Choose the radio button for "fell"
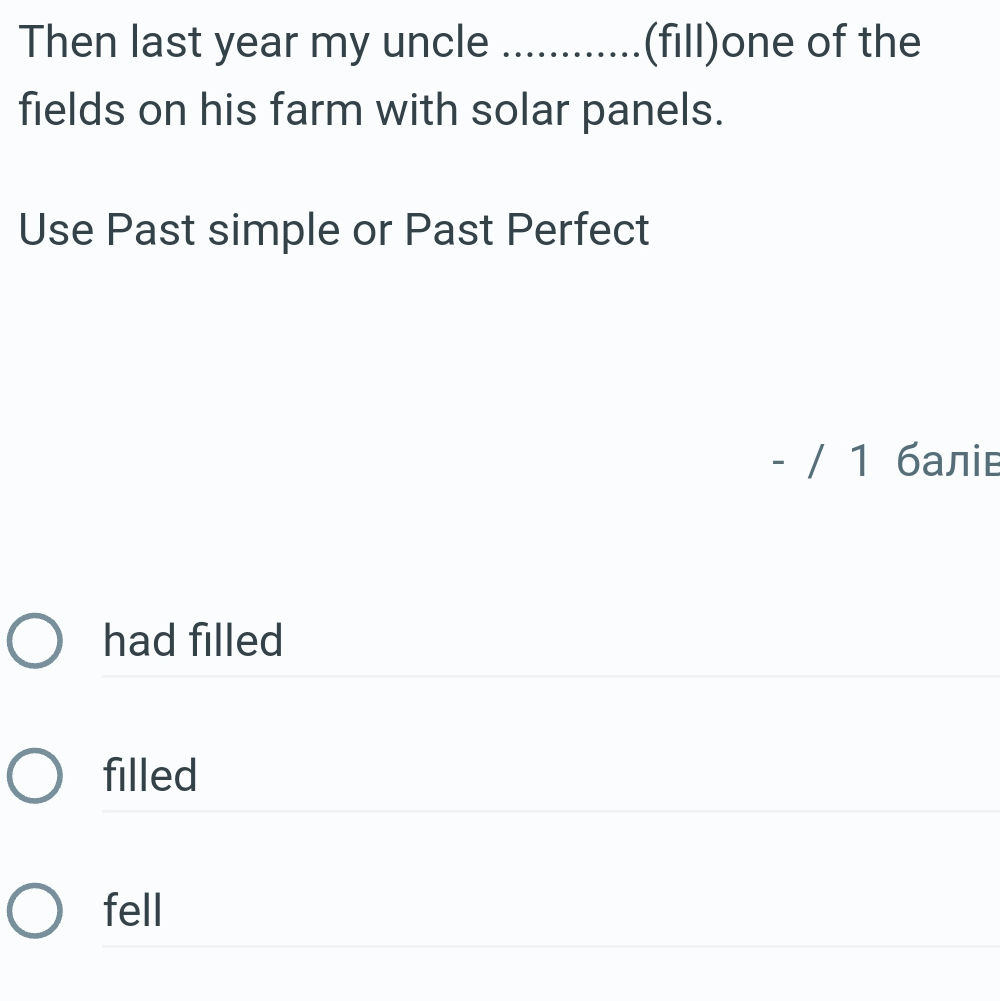Image resolution: width=1000 pixels, height=1001 pixels. point(35,911)
